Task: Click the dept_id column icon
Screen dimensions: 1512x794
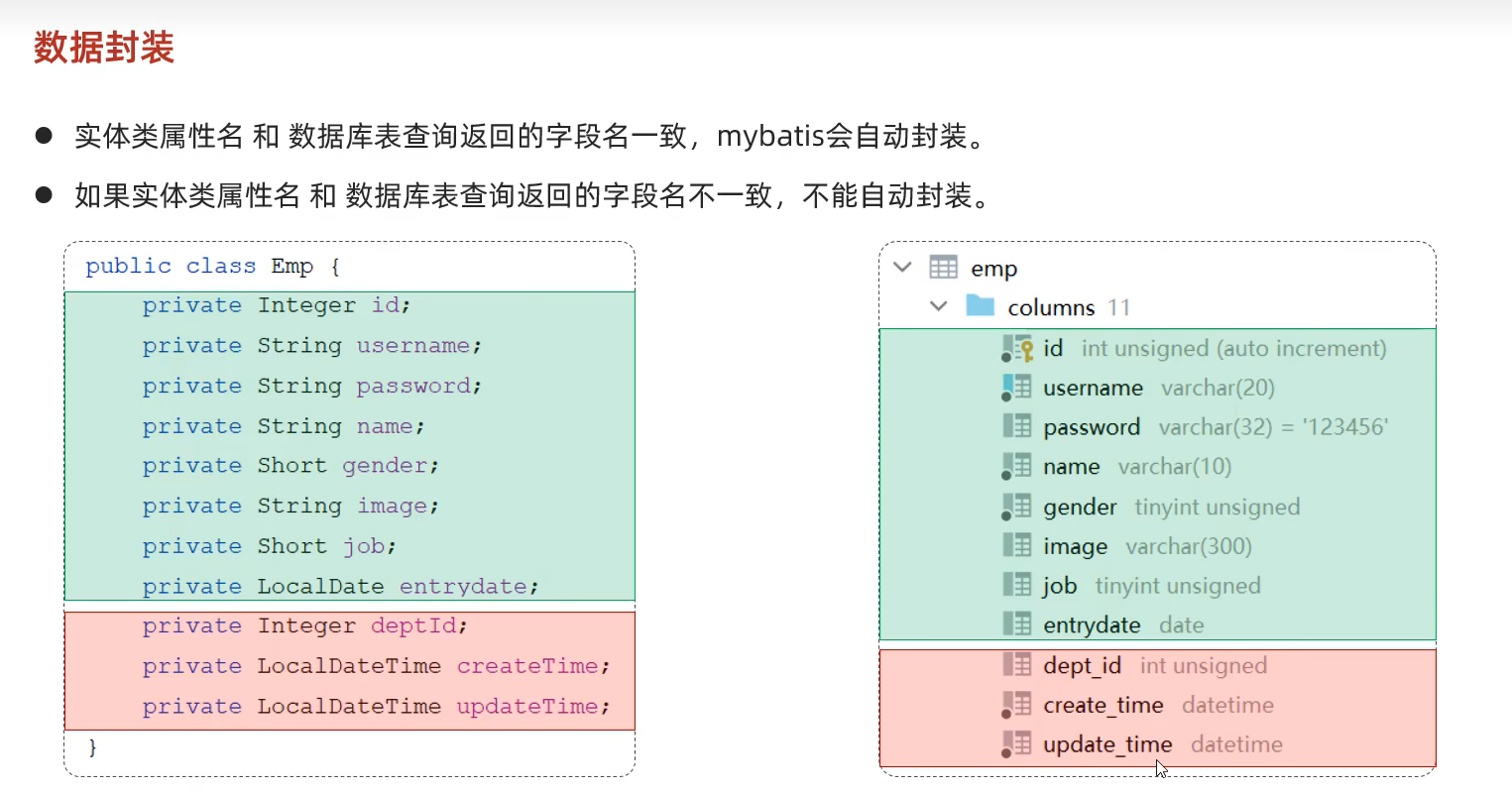Action: (1017, 664)
